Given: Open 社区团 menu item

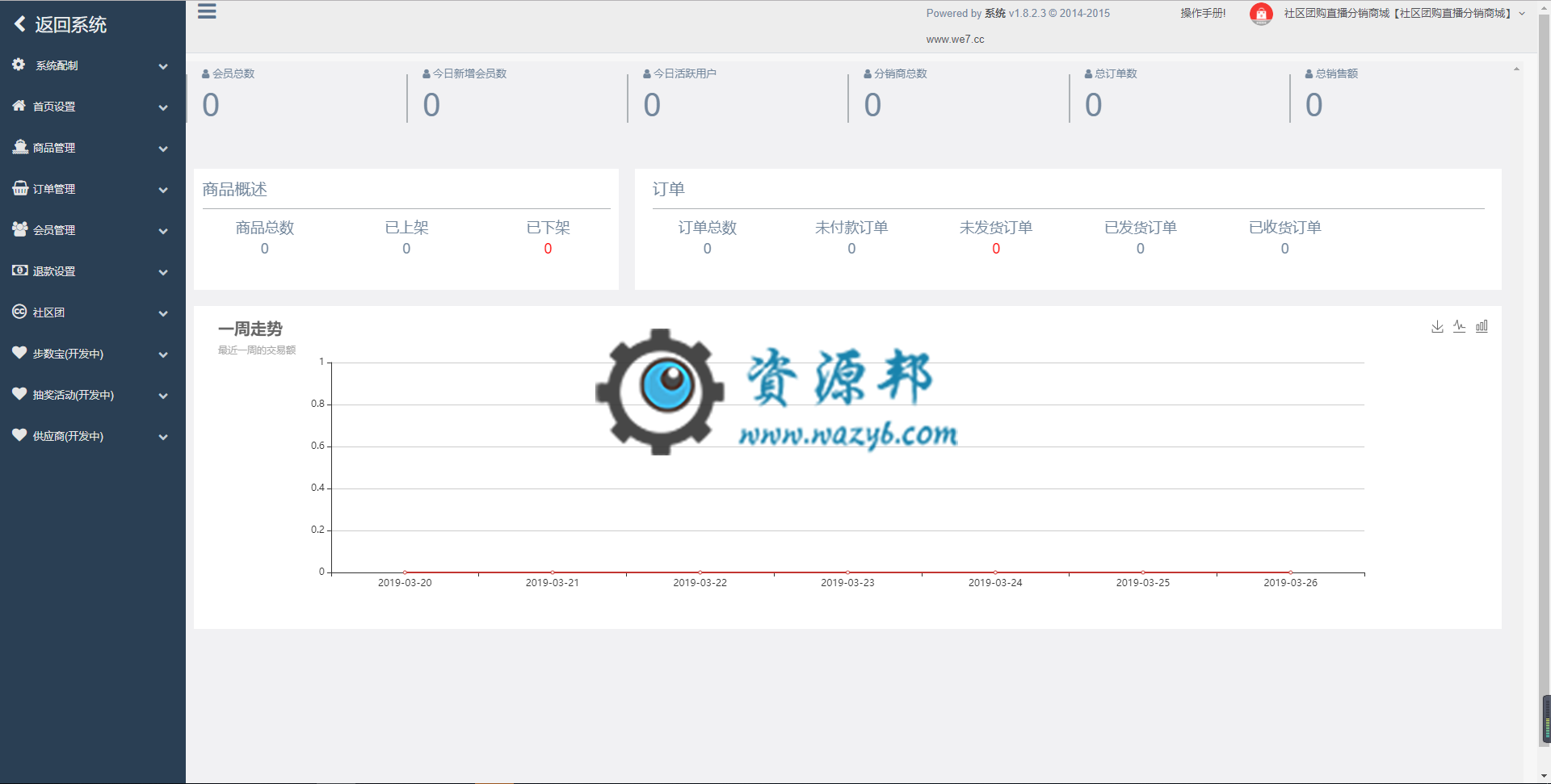Looking at the screenshot, I should pyautogui.click(x=92, y=312).
